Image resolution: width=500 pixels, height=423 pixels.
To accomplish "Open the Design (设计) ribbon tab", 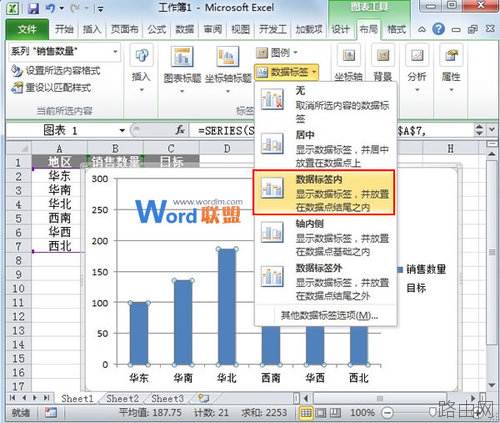I will [340, 30].
